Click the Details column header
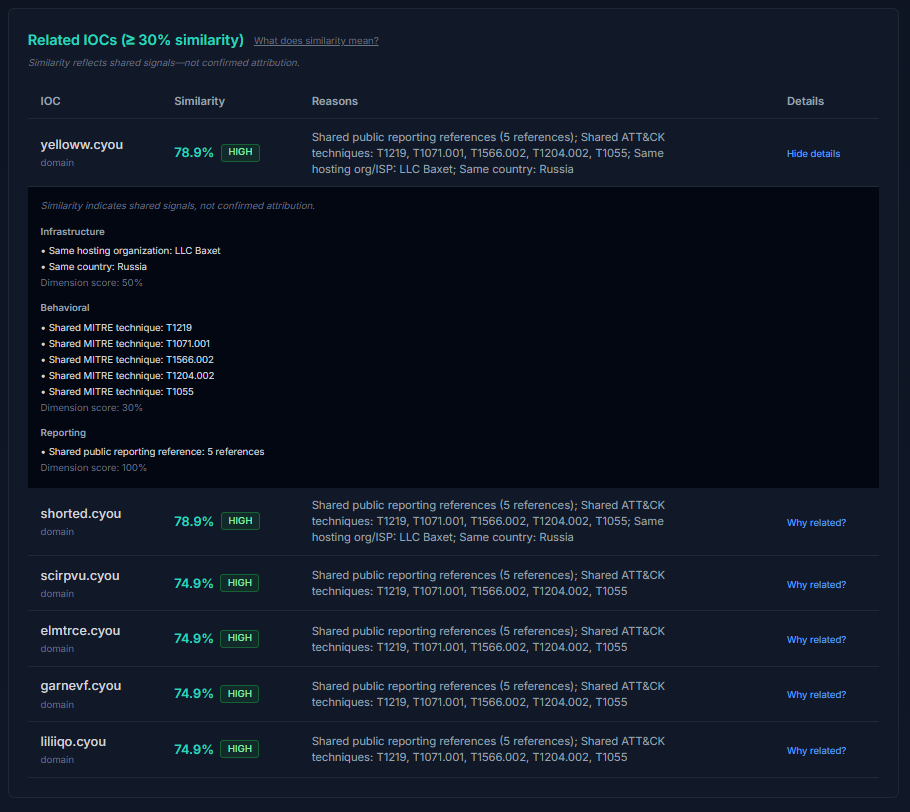Screen dimensions: 910x812 [x=803, y=101]
